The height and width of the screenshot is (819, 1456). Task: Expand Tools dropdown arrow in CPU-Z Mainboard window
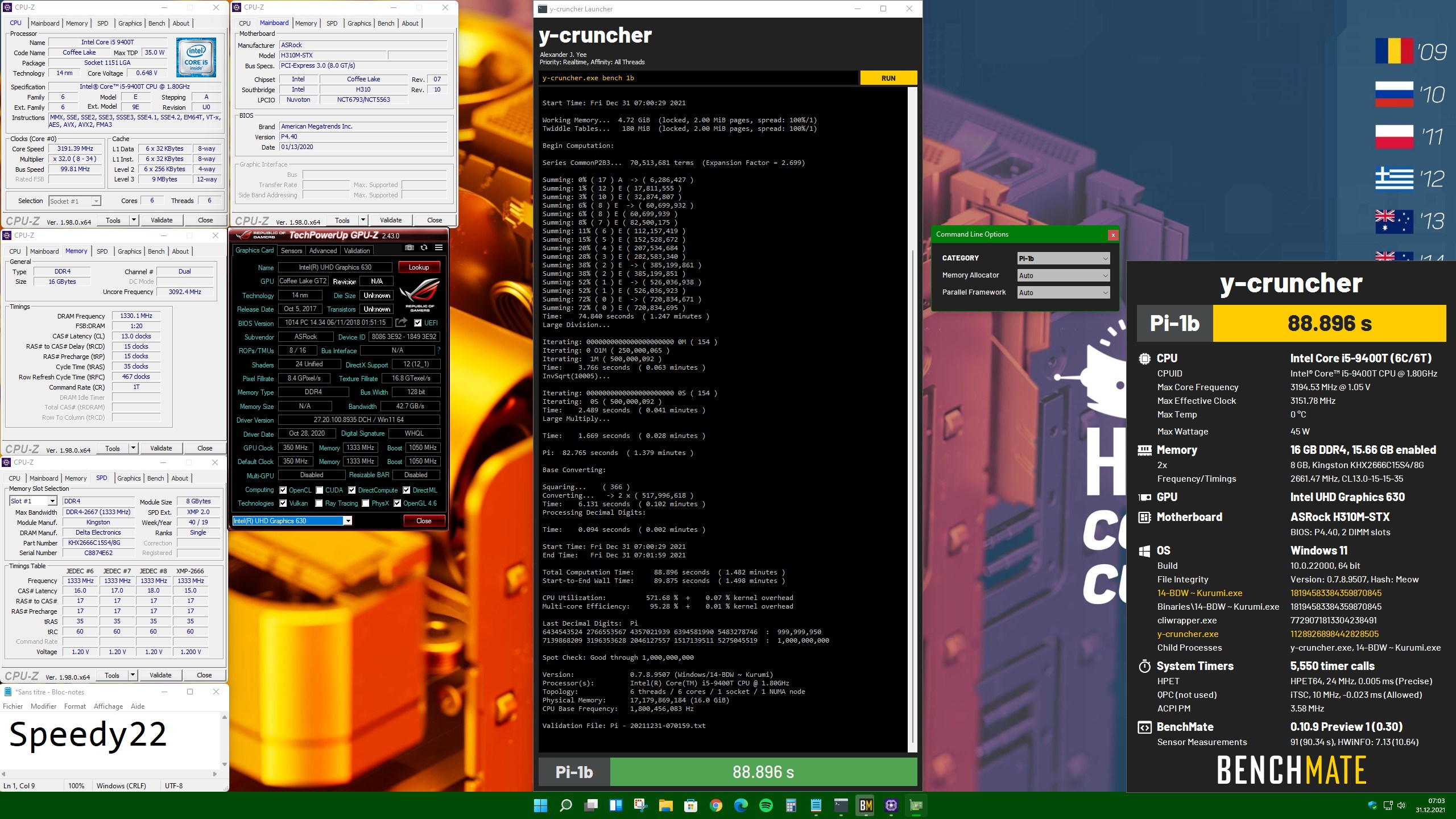pos(363,220)
